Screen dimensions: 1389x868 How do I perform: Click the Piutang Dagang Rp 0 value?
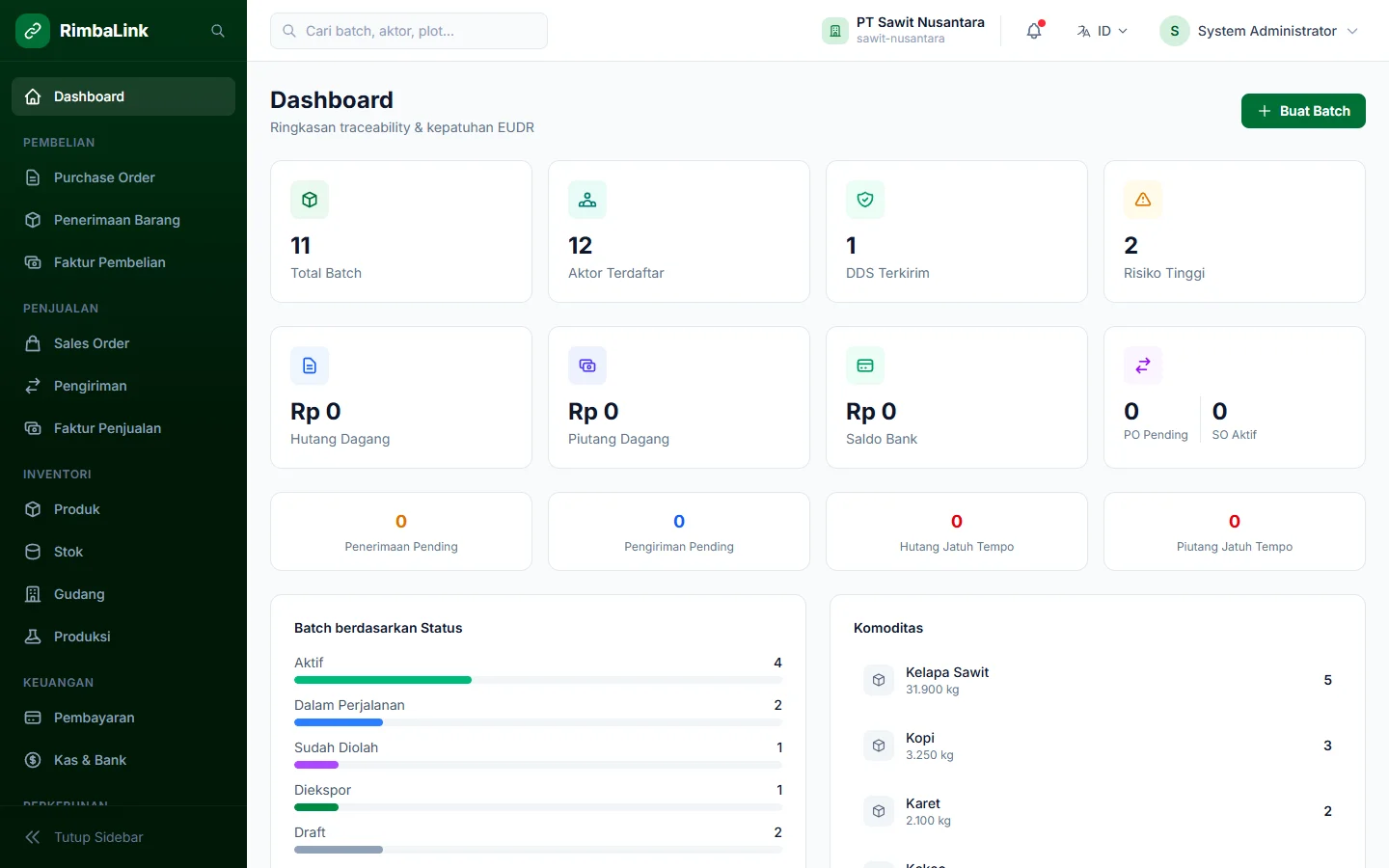(x=593, y=412)
